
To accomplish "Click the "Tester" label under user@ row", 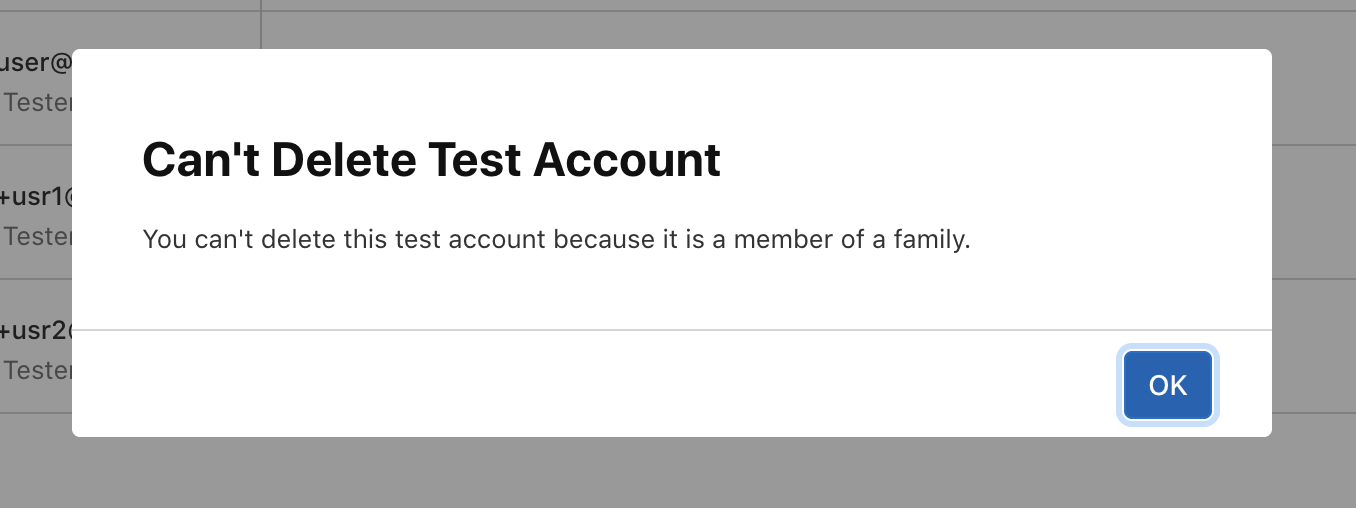I will (x=36, y=102).
